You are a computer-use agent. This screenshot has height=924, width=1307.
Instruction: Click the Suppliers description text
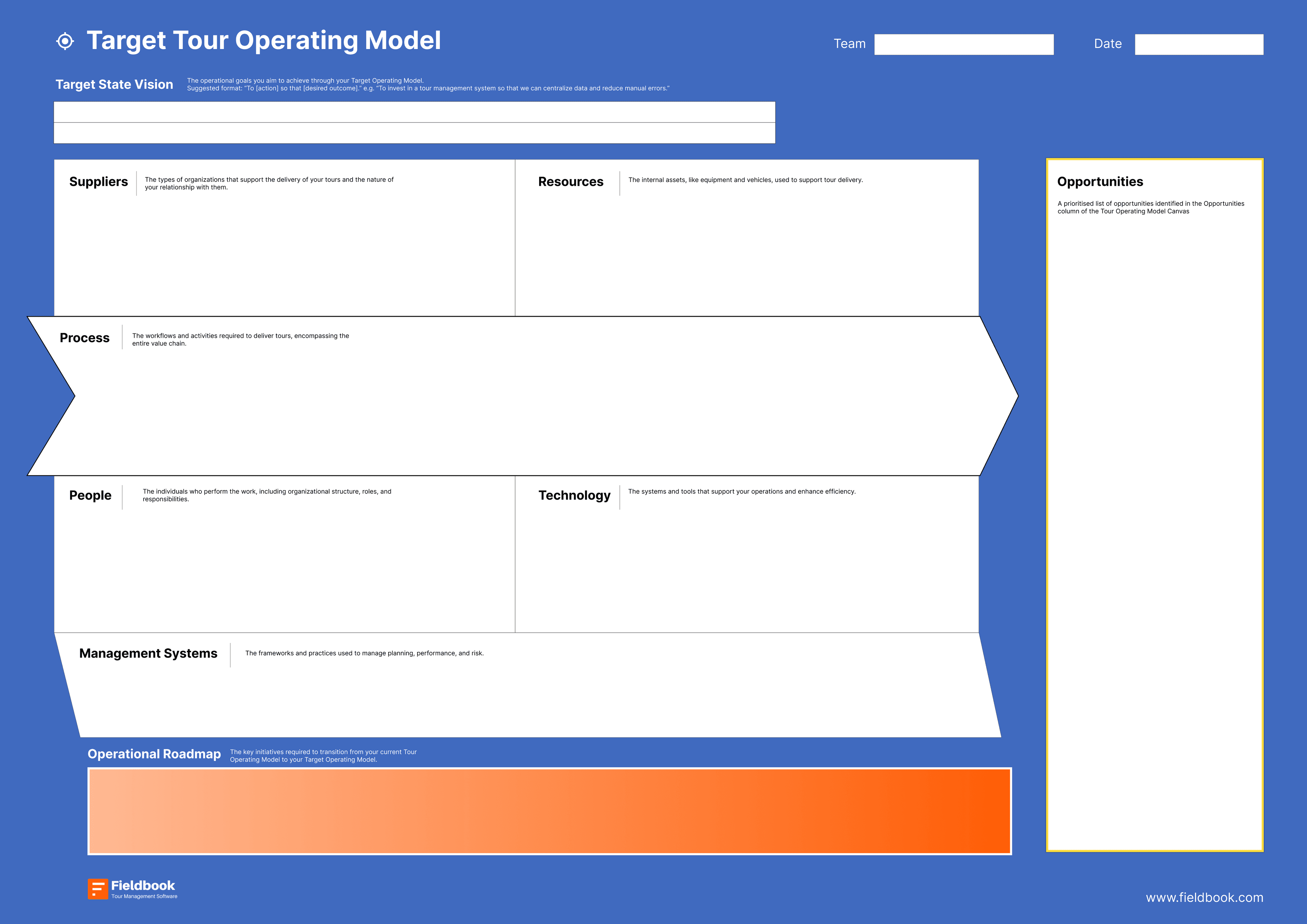[x=269, y=183]
